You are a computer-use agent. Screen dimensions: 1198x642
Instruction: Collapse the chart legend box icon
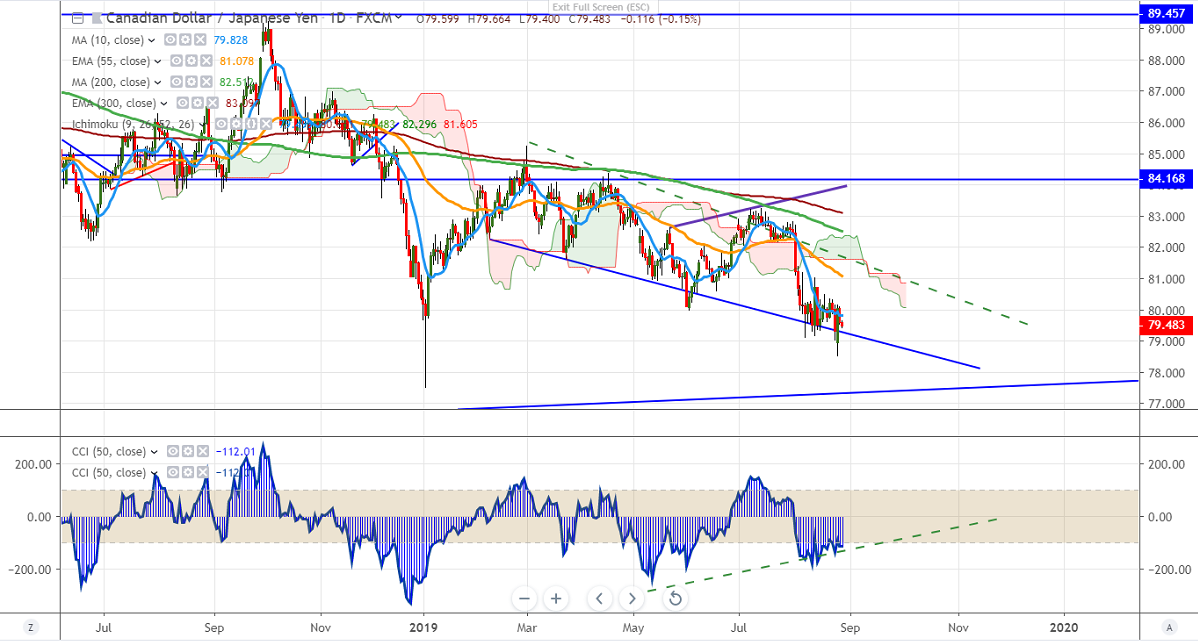(77, 18)
